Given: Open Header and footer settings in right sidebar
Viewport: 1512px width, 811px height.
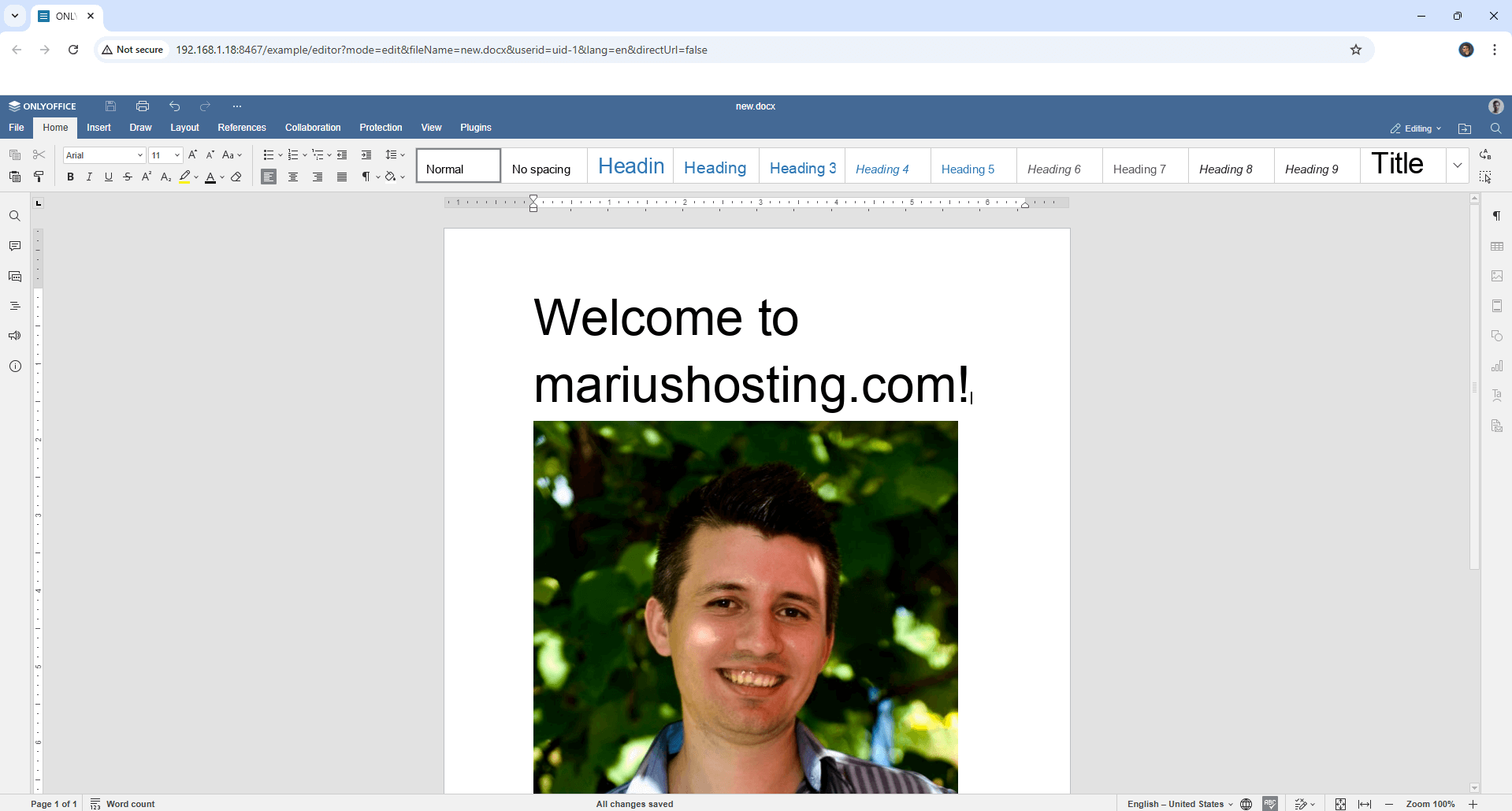Looking at the screenshot, I should pos(1497,306).
